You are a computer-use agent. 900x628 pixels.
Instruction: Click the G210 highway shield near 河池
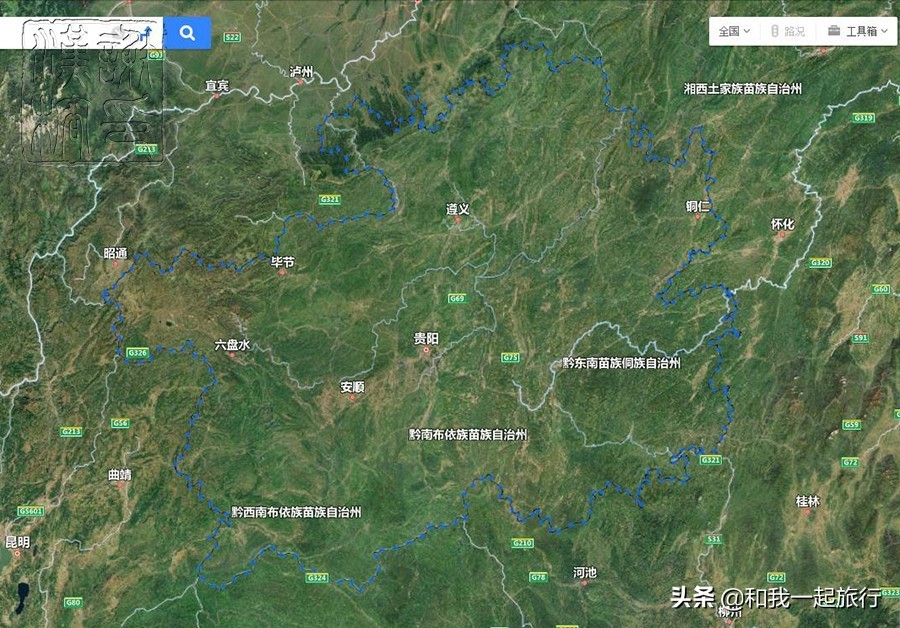[522, 543]
